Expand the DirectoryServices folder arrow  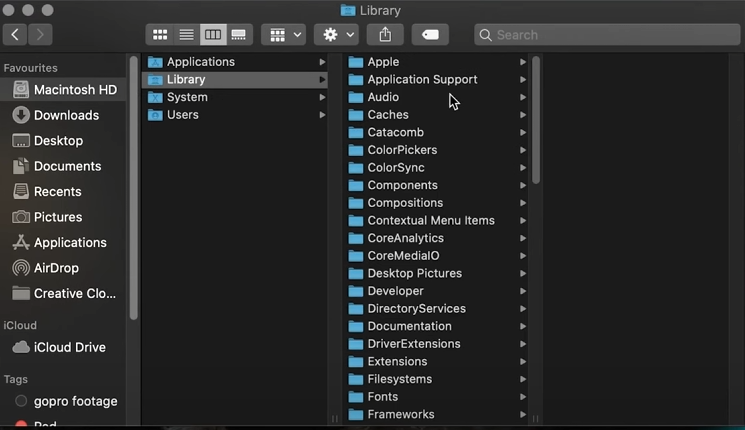(x=523, y=308)
